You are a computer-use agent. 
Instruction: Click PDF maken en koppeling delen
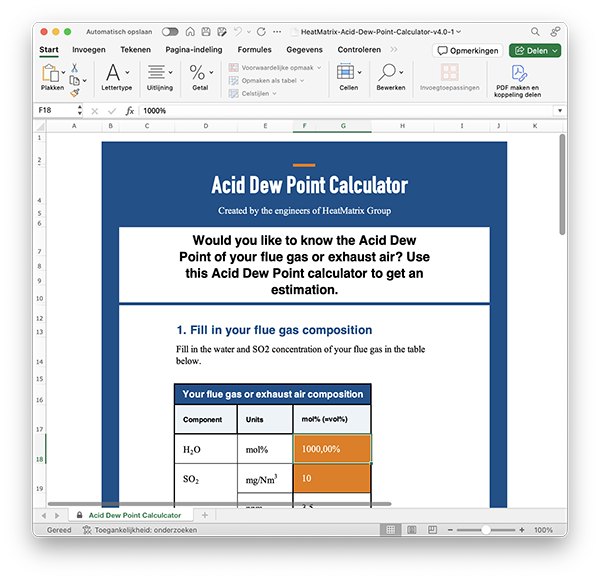pyautogui.click(x=517, y=81)
